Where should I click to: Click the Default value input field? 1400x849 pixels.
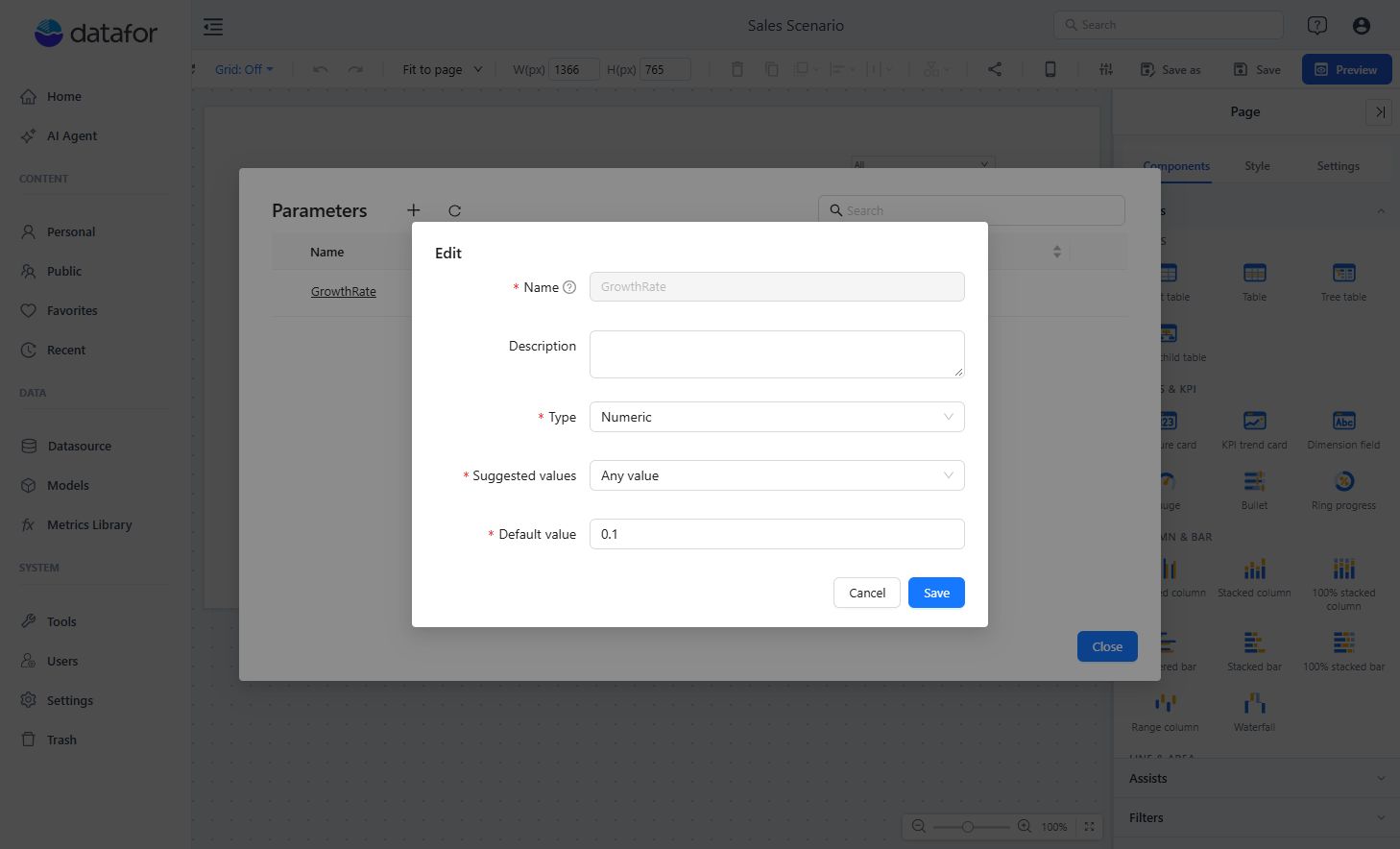(x=777, y=534)
